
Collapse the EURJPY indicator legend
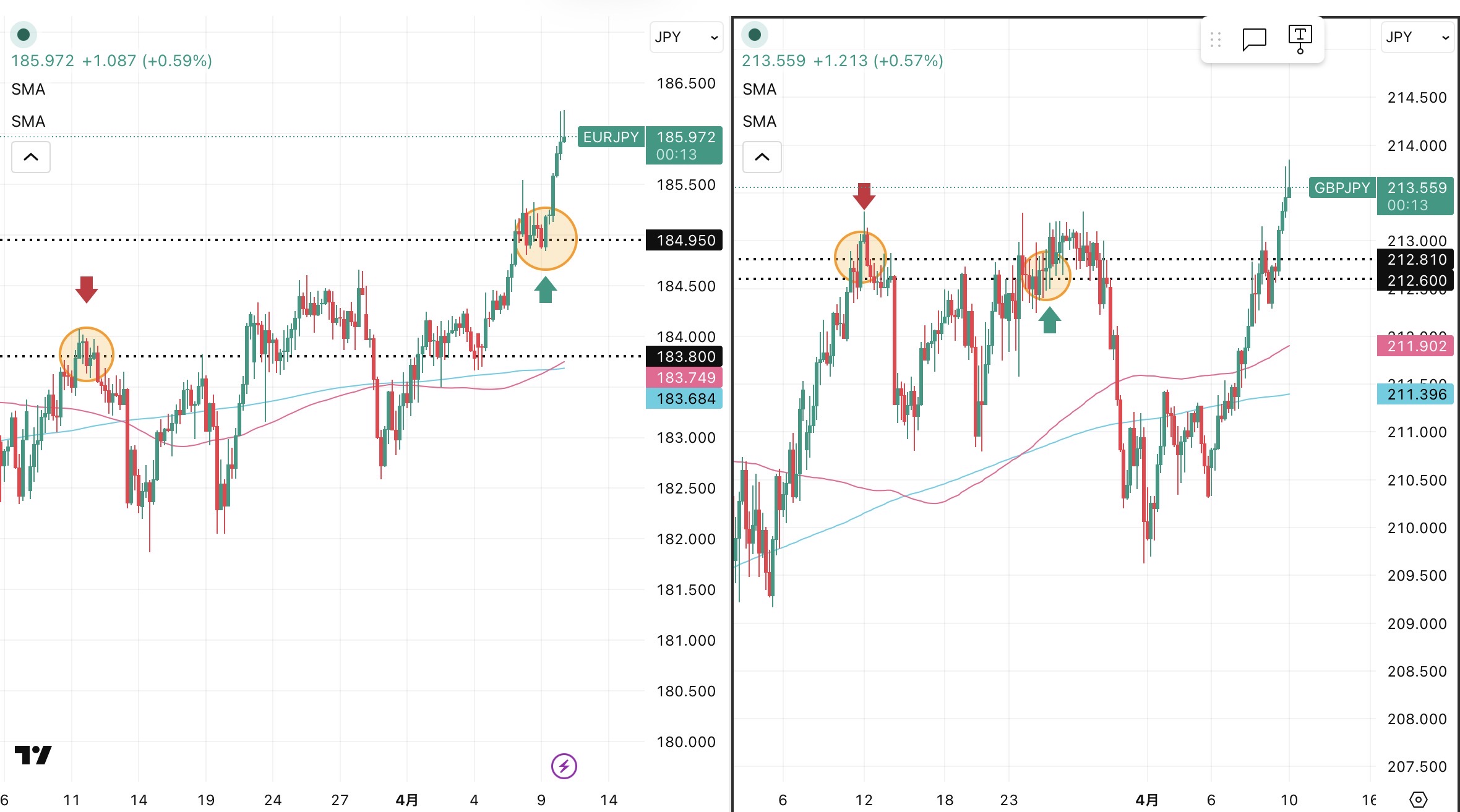coord(31,157)
